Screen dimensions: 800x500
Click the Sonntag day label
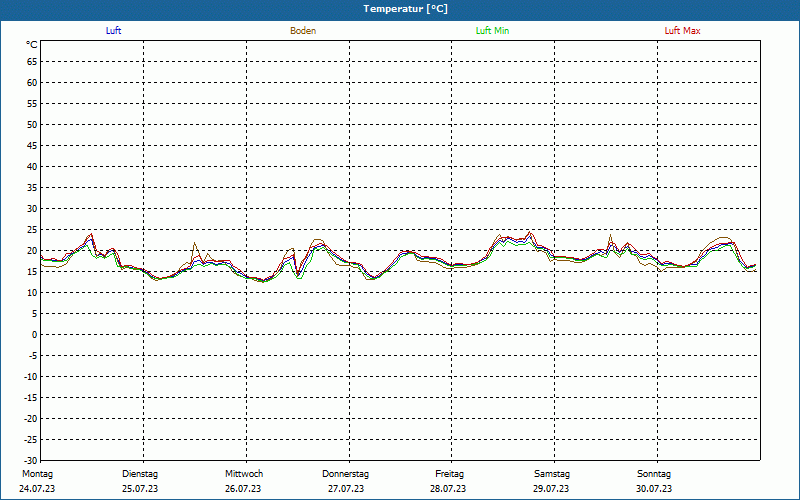[x=654, y=474]
